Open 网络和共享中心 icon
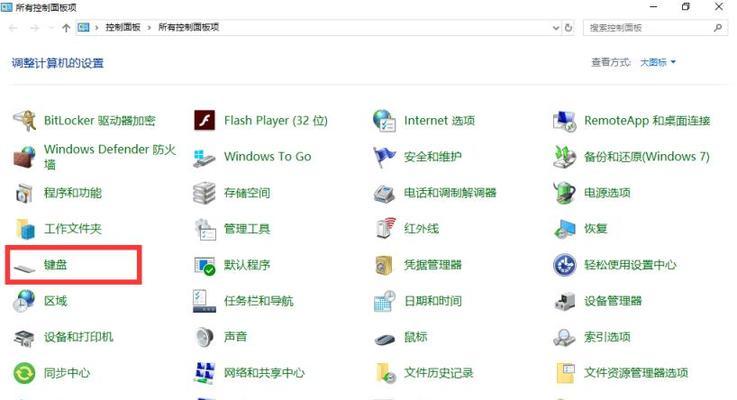The image size is (737, 400). (x=204, y=373)
